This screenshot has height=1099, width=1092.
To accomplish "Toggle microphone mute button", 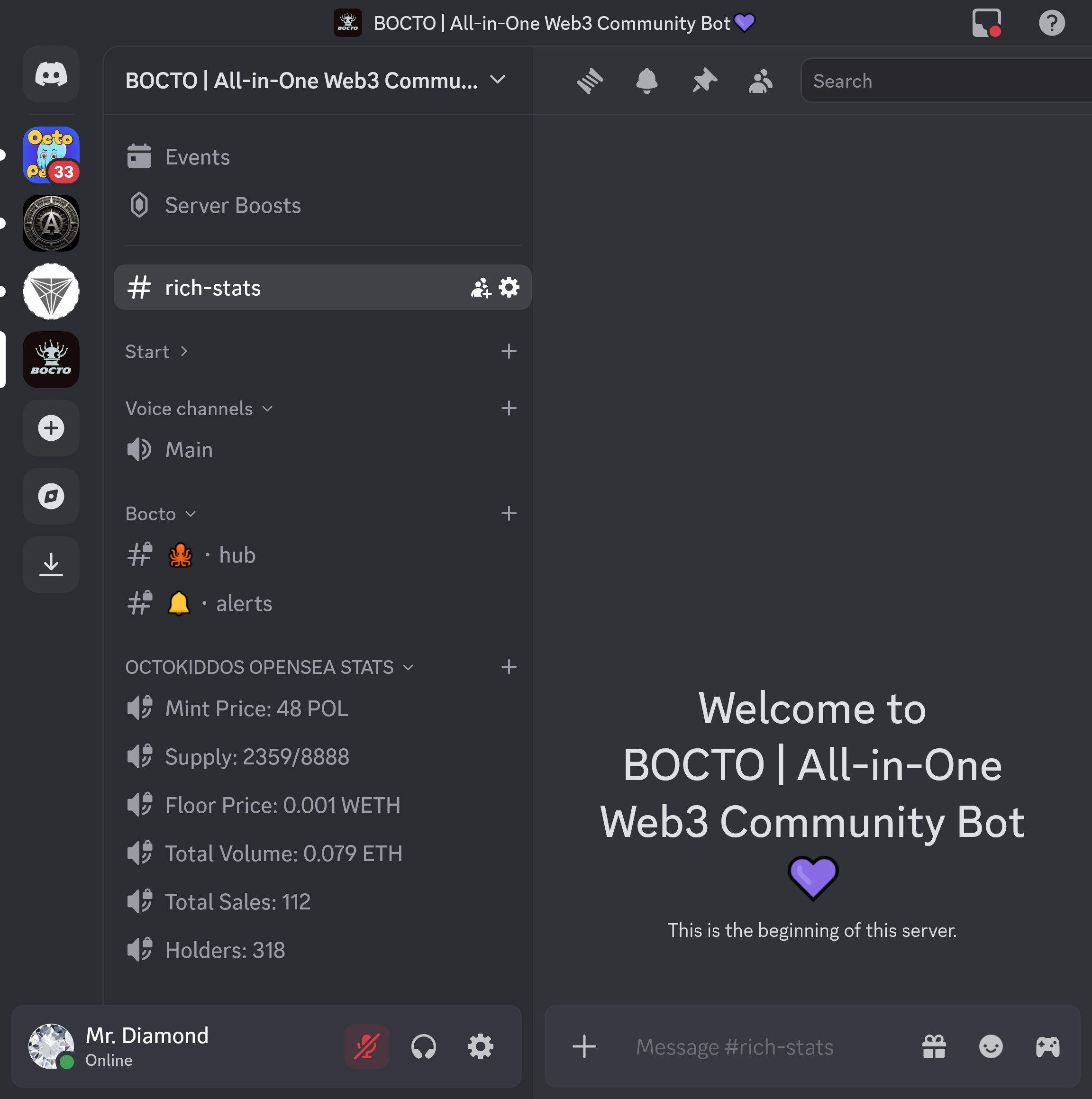I will [x=367, y=1047].
